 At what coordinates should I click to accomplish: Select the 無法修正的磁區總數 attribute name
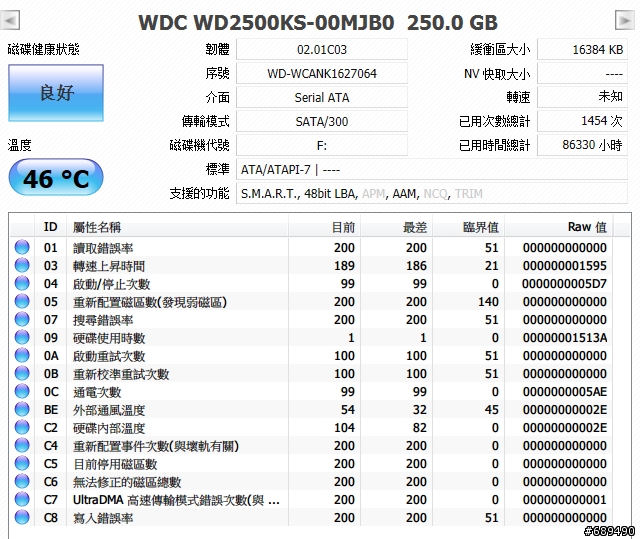click(127, 481)
